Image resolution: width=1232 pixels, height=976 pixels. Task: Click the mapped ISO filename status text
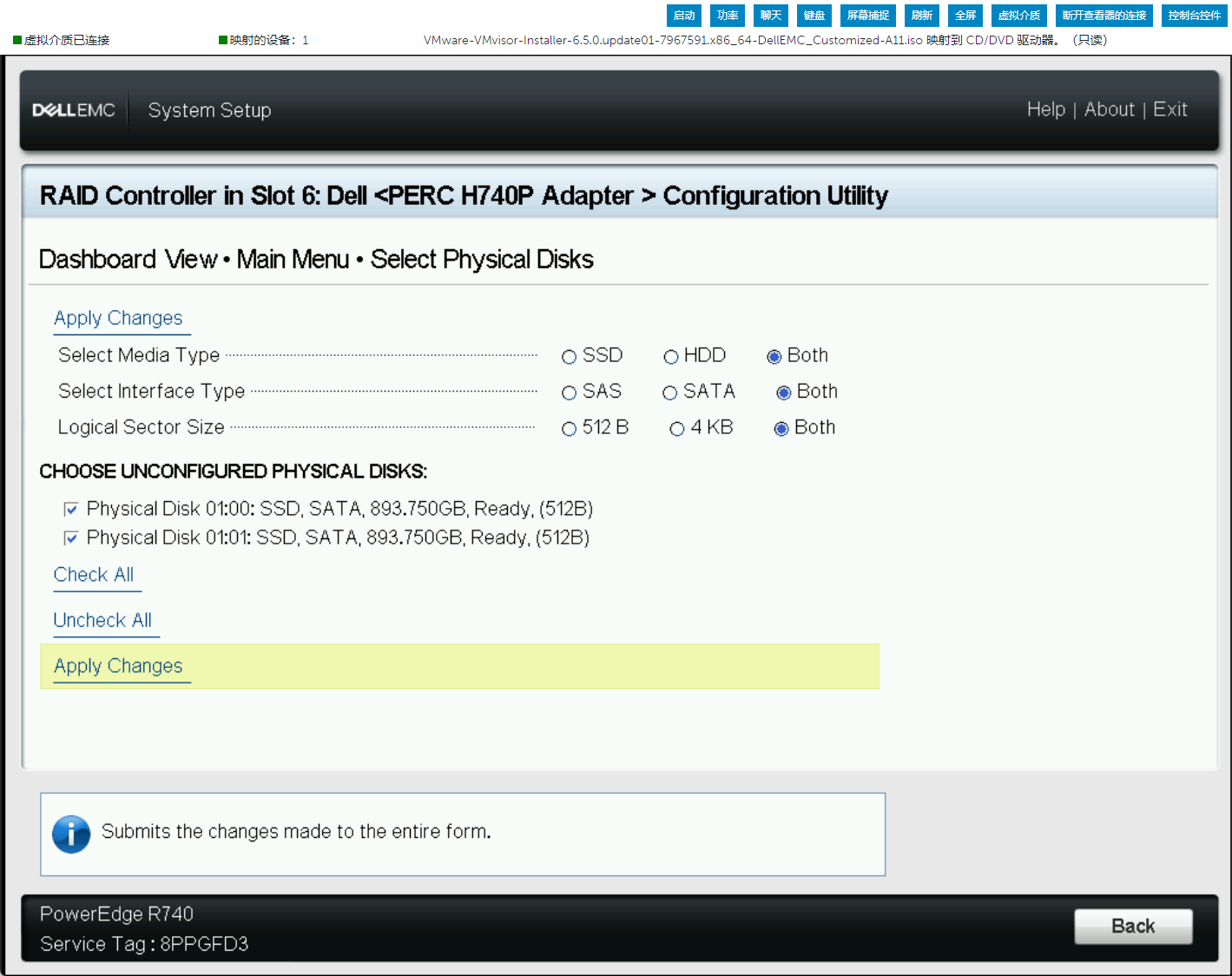pos(765,40)
